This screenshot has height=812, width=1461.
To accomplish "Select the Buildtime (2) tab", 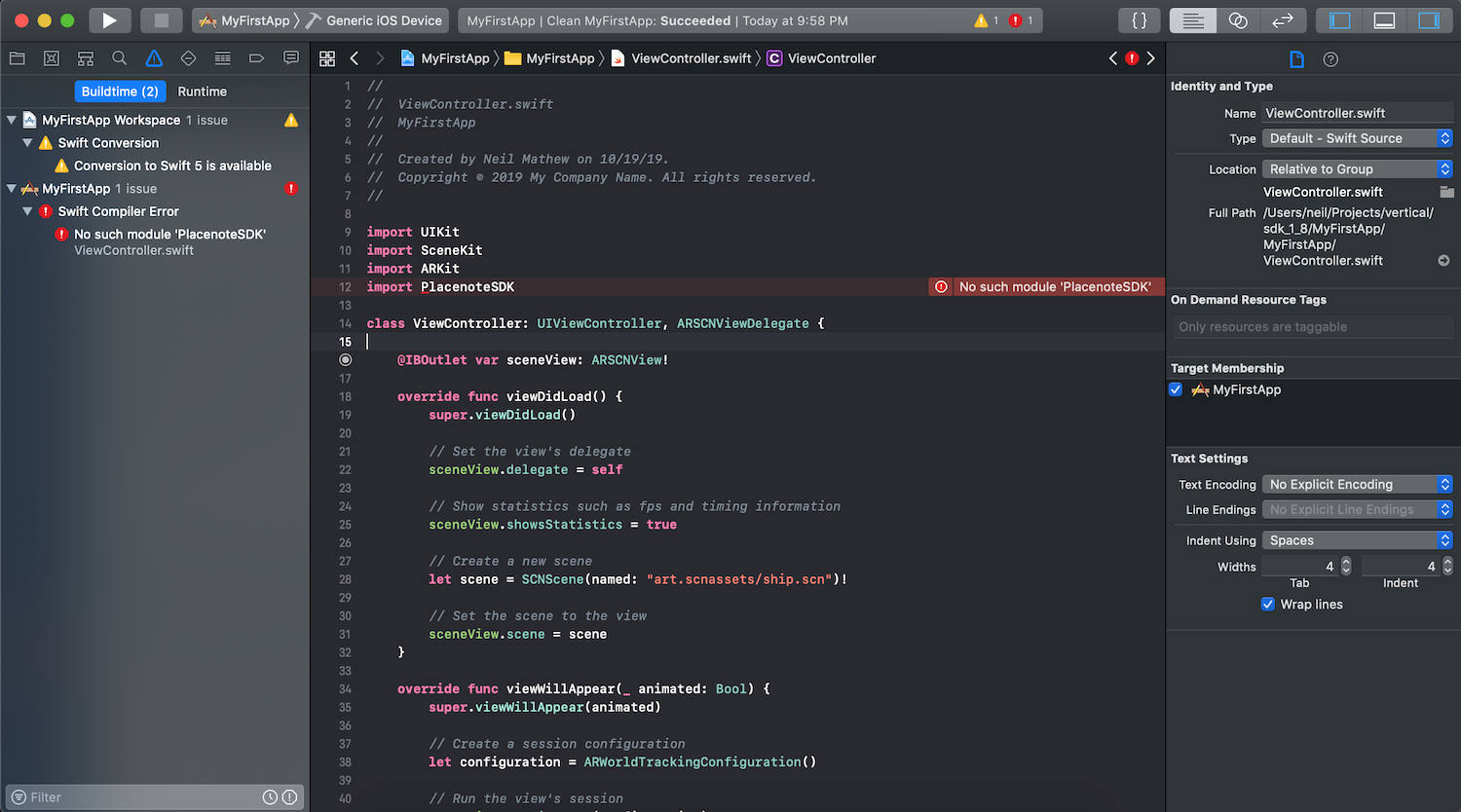I will click(x=119, y=92).
